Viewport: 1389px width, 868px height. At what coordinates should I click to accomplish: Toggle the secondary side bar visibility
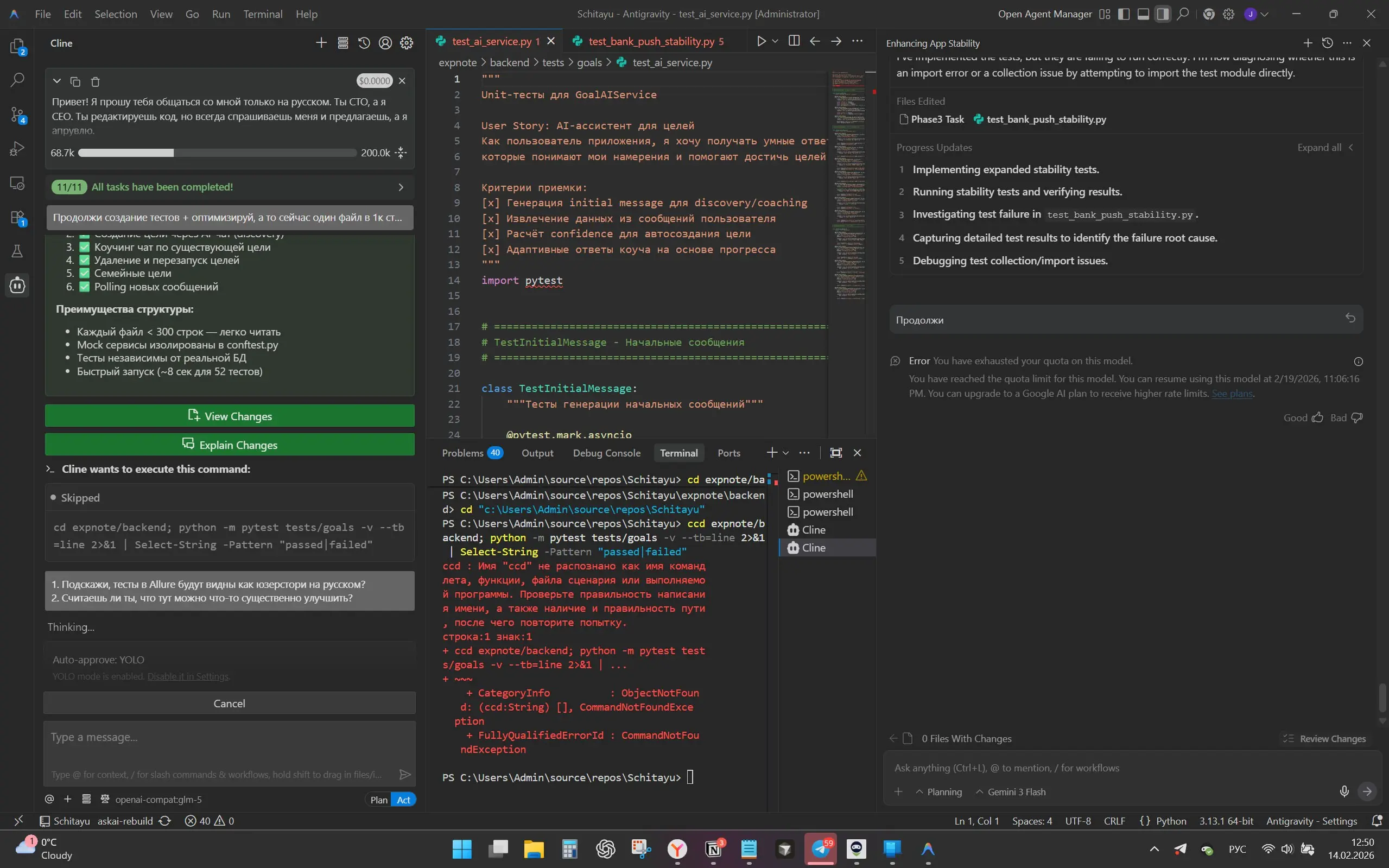(1163, 14)
